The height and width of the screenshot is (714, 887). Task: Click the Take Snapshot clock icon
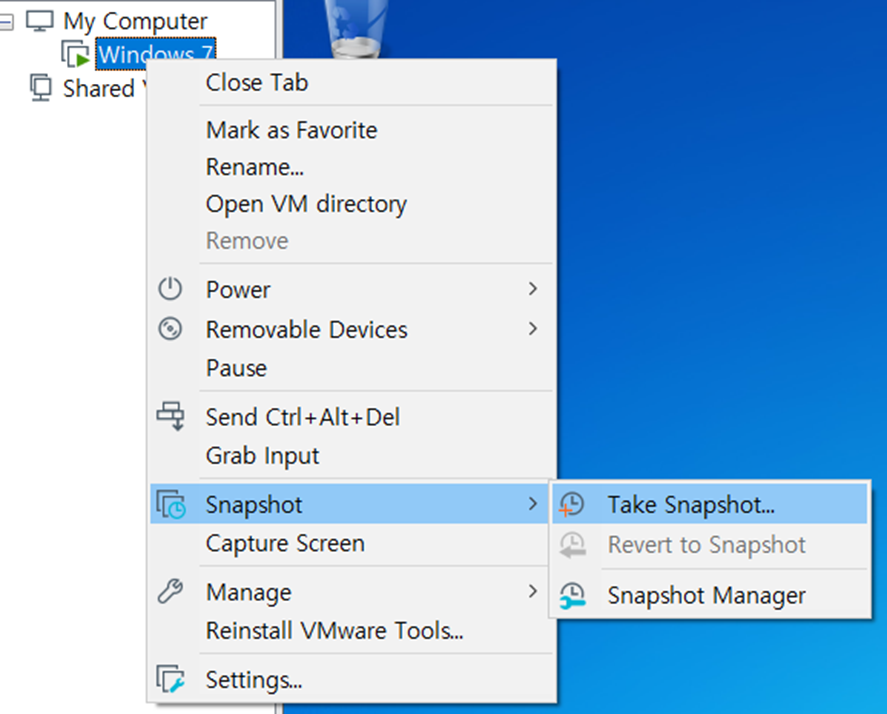(x=571, y=504)
